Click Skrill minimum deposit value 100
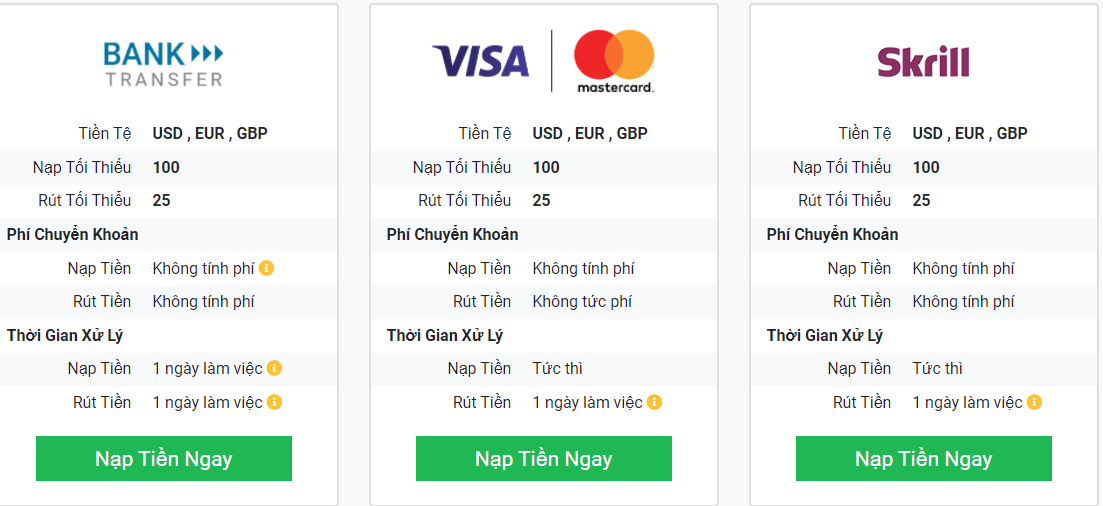 click(926, 167)
